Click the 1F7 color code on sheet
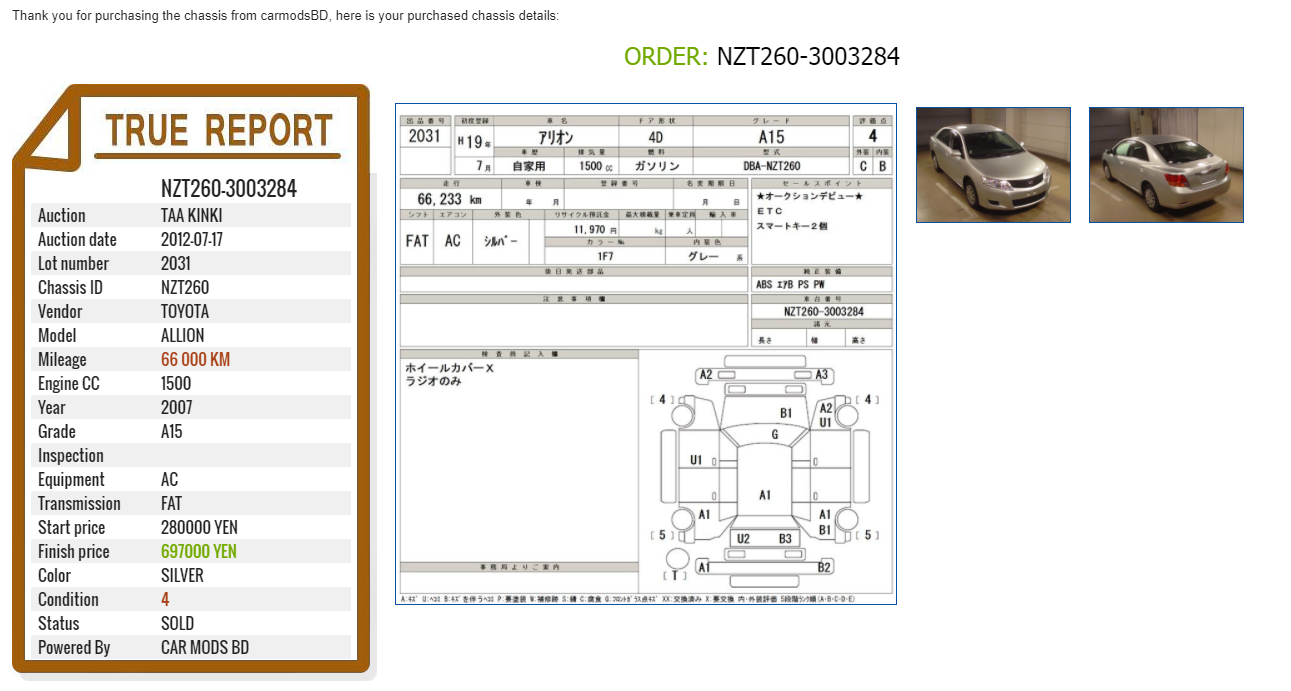This screenshot has height=691, width=1291. coord(605,257)
